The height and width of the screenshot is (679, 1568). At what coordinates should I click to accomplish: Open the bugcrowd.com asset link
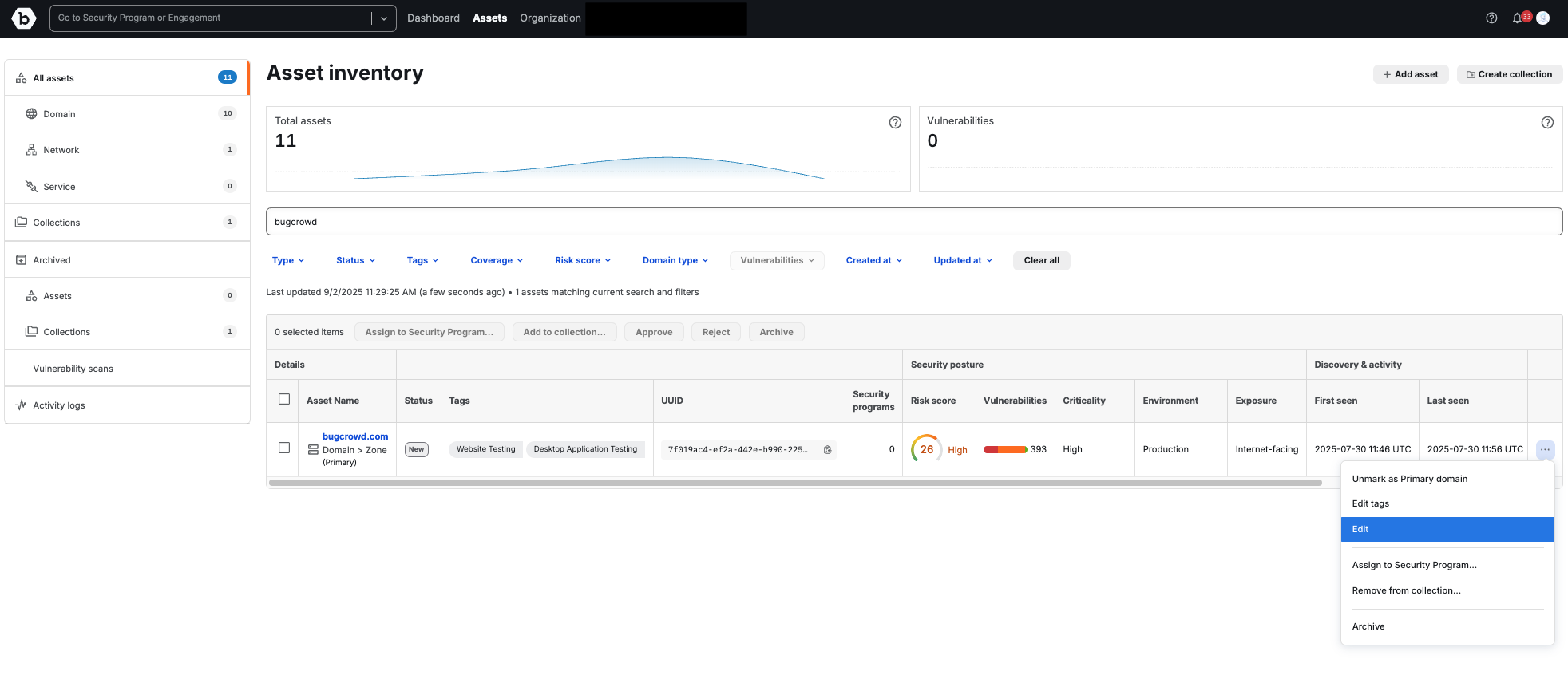coord(355,436)
